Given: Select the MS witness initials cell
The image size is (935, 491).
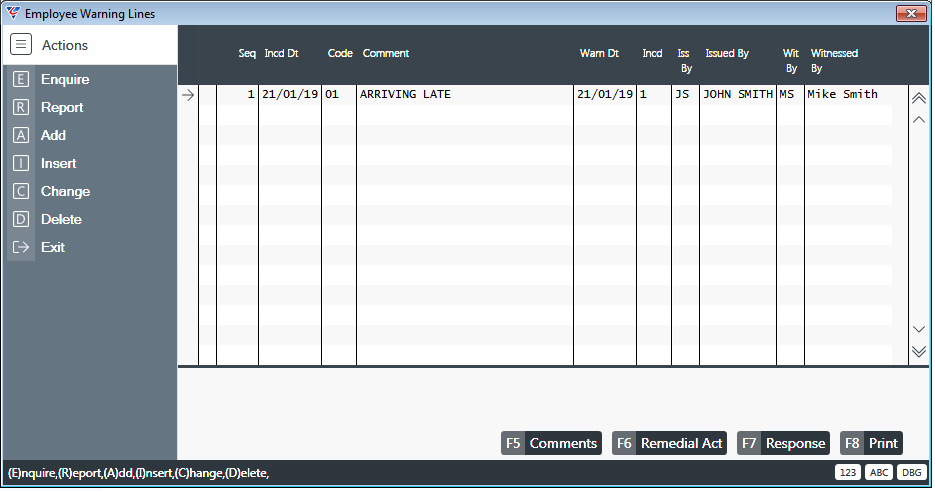Looking at the screenshot, I should 790,94.
